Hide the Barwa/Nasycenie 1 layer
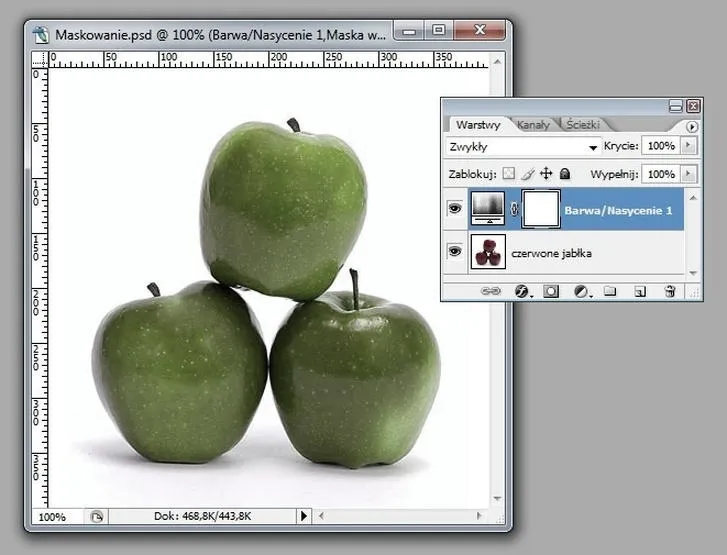This screenshot has width=727, height=555. click(x=455, y=208)
